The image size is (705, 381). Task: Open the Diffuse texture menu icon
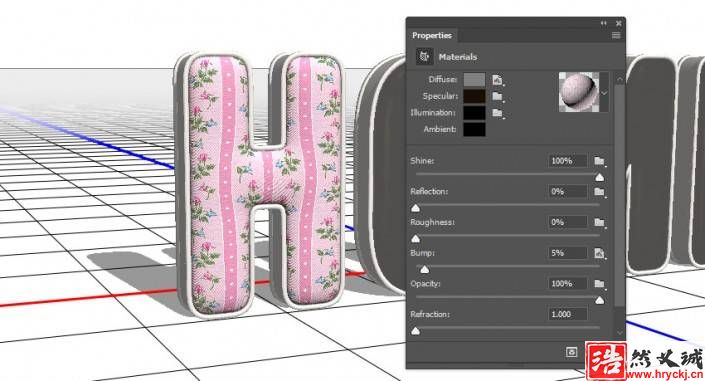[497, 80]
